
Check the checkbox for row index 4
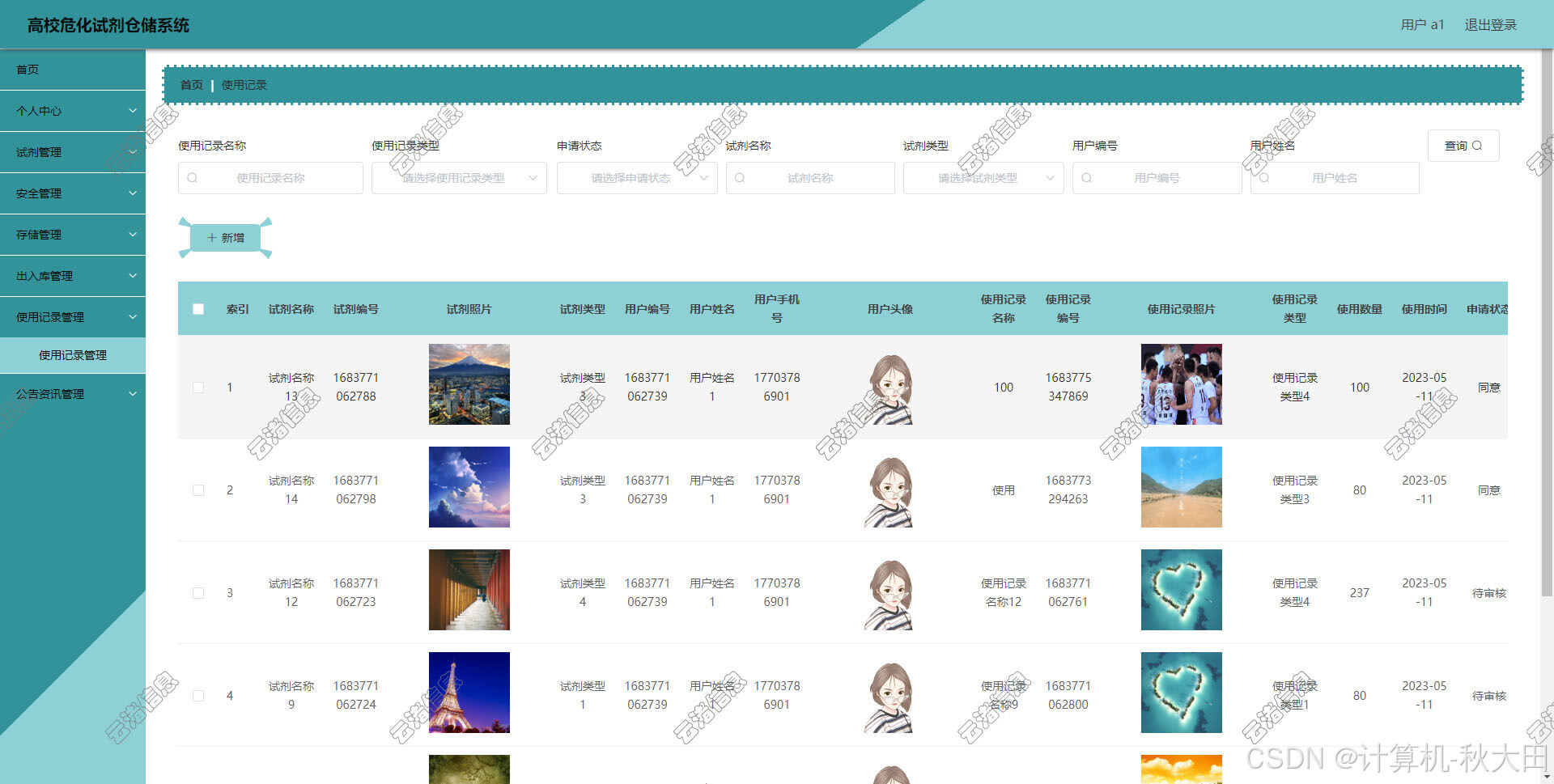(198, 696)
